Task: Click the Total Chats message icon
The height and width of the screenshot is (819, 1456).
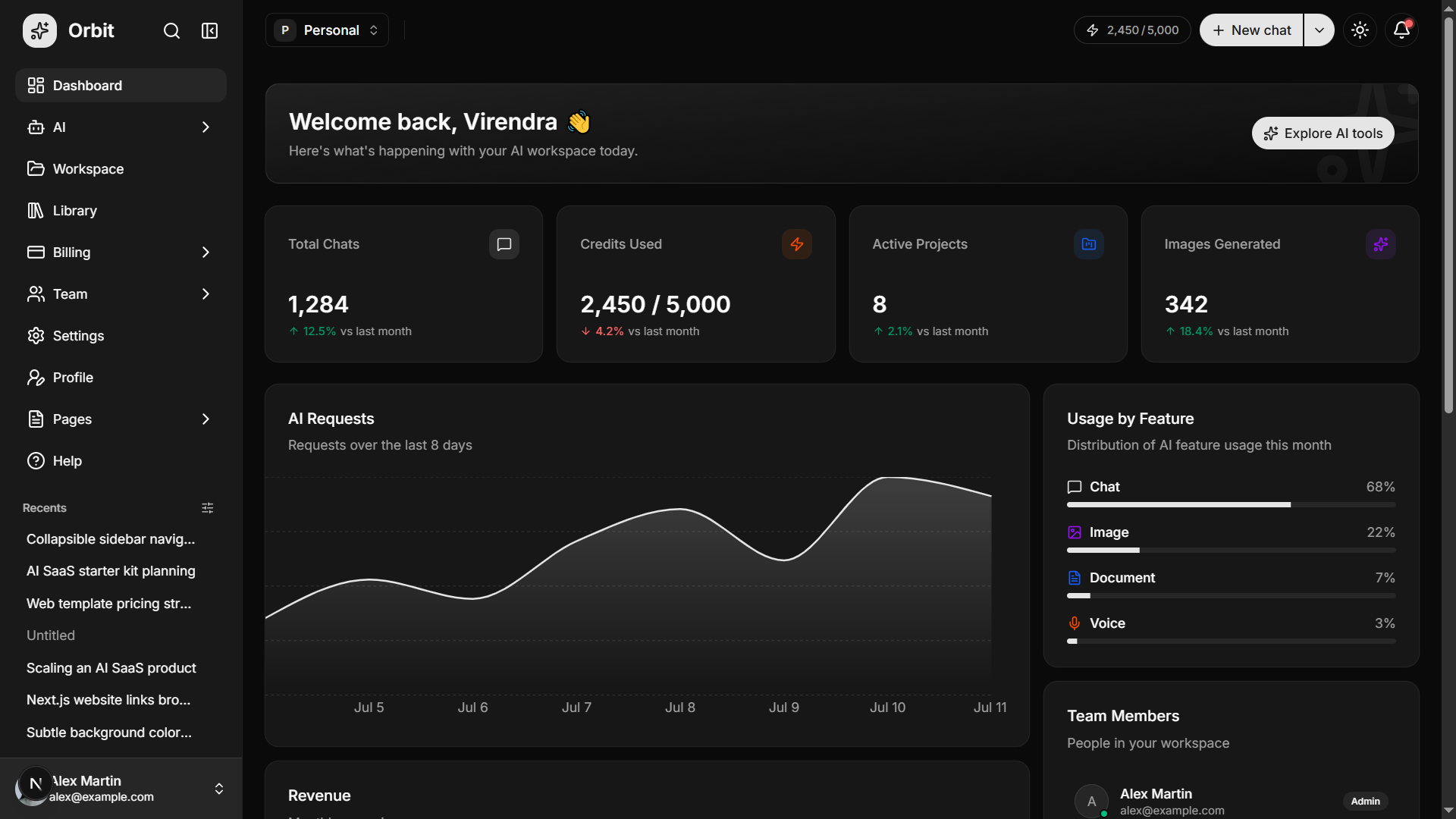Action: [504, 244]
